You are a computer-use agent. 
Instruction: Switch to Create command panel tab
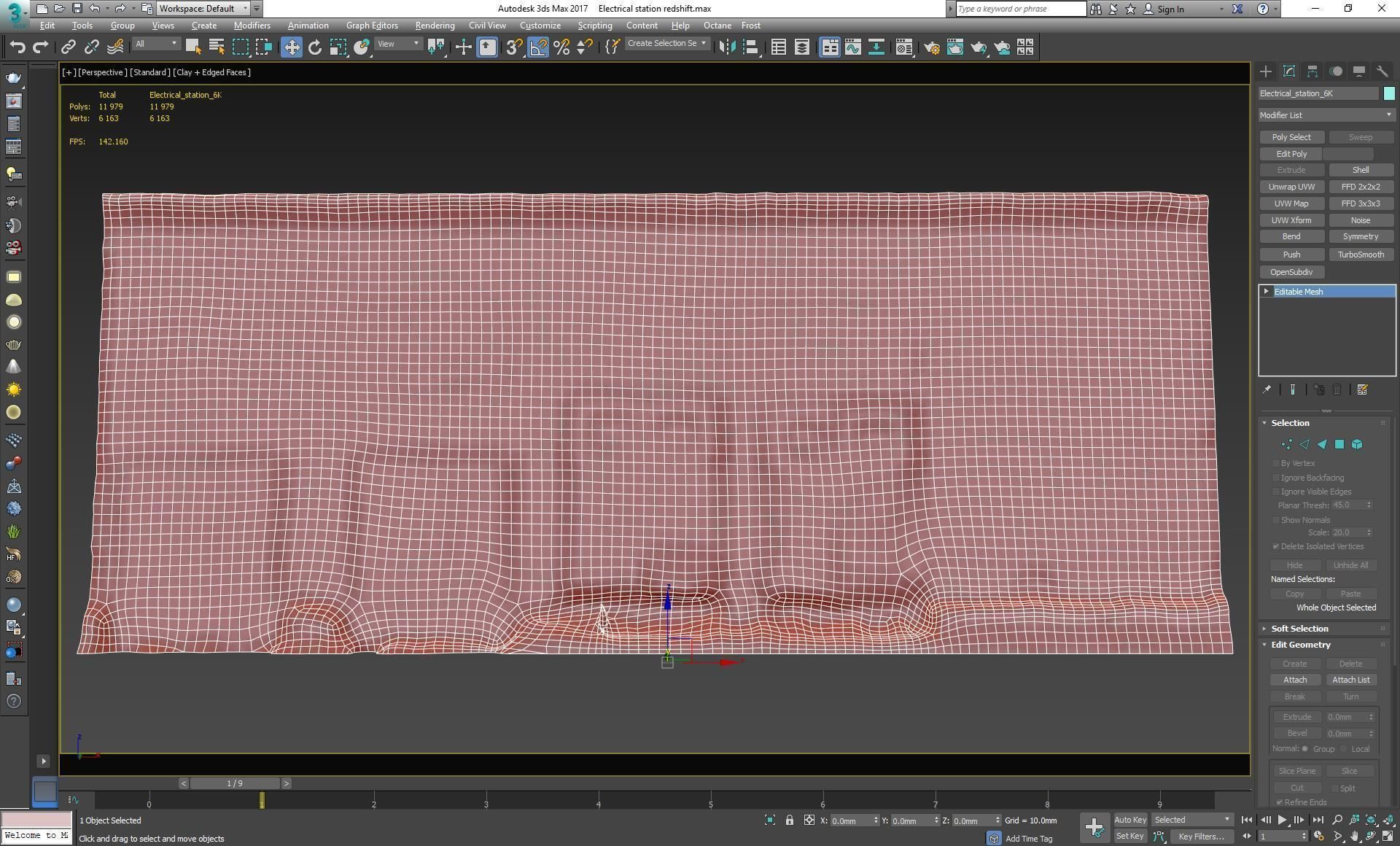coord(1266,71)
